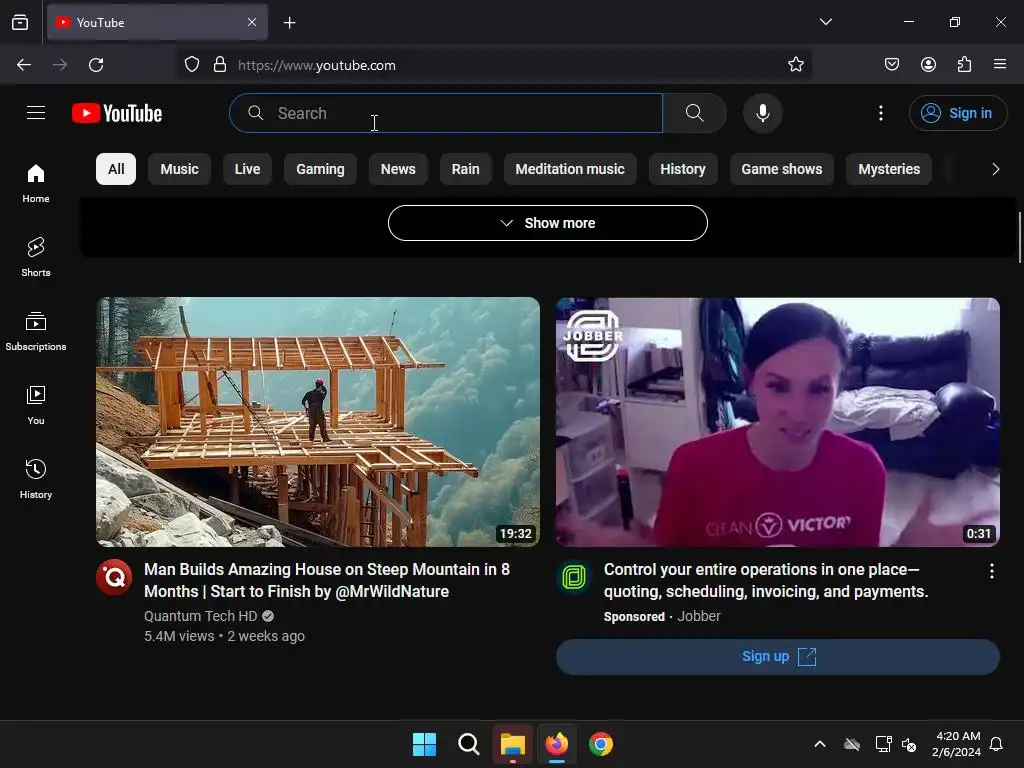Click Quantum Tech HD channel avatar
This screenshot has height=768, width=1024.
(114, 577)
